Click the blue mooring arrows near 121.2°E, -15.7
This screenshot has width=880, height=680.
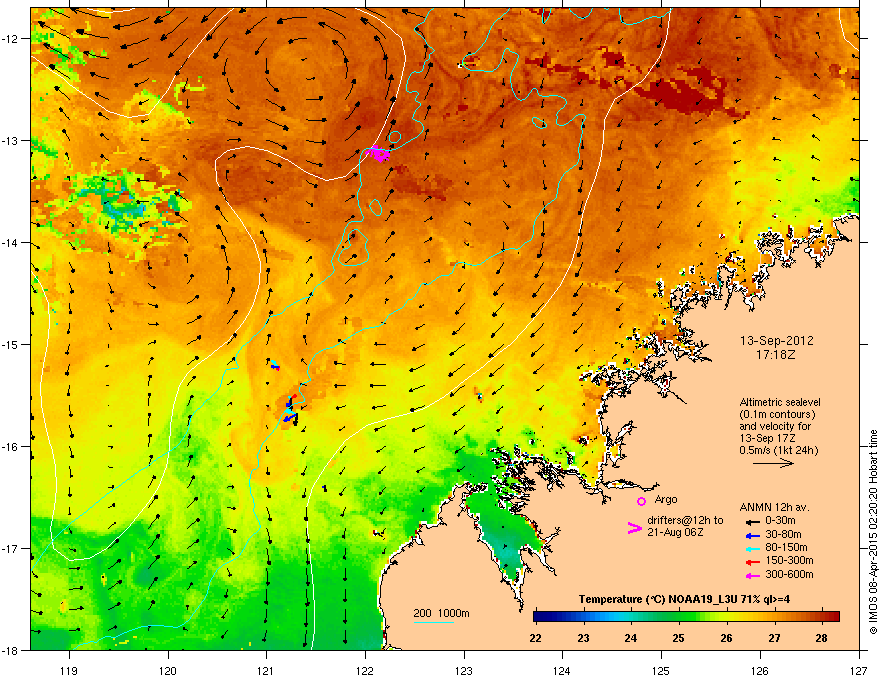[x=290, y=411]
